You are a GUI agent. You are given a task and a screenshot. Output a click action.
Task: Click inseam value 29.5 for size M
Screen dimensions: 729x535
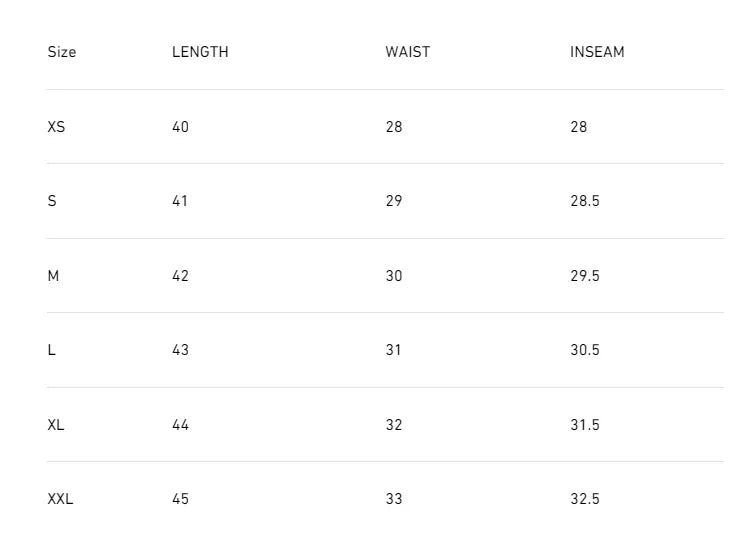(x=585, y=276)
